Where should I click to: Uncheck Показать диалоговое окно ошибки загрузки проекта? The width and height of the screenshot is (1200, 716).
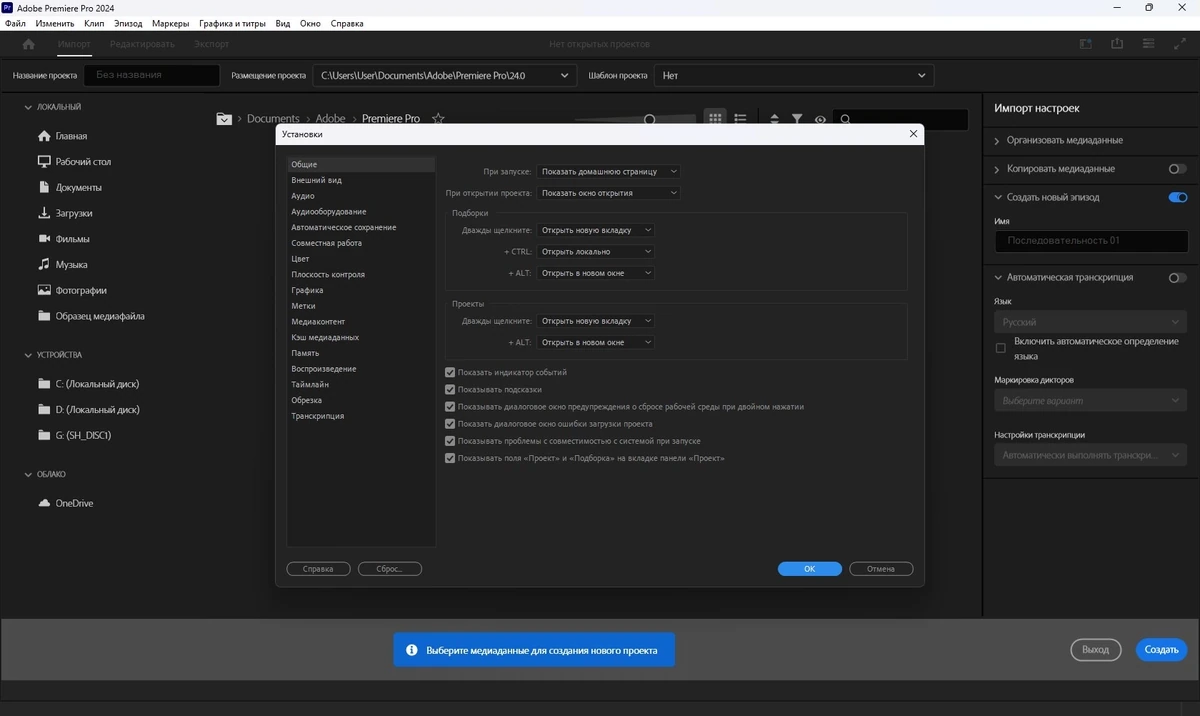click(x=450, y=424)
